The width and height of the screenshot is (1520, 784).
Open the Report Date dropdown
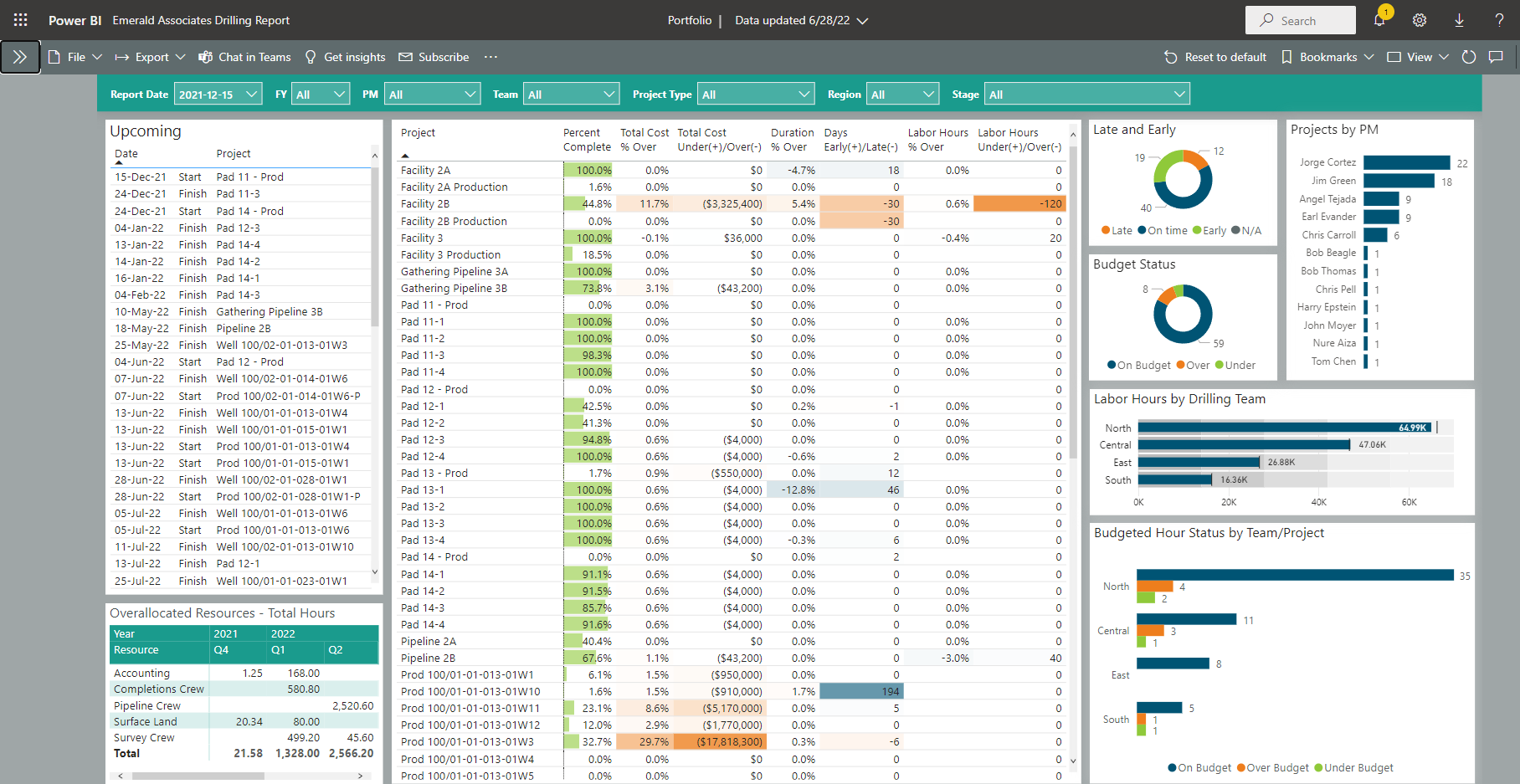(x=218, y=95)
